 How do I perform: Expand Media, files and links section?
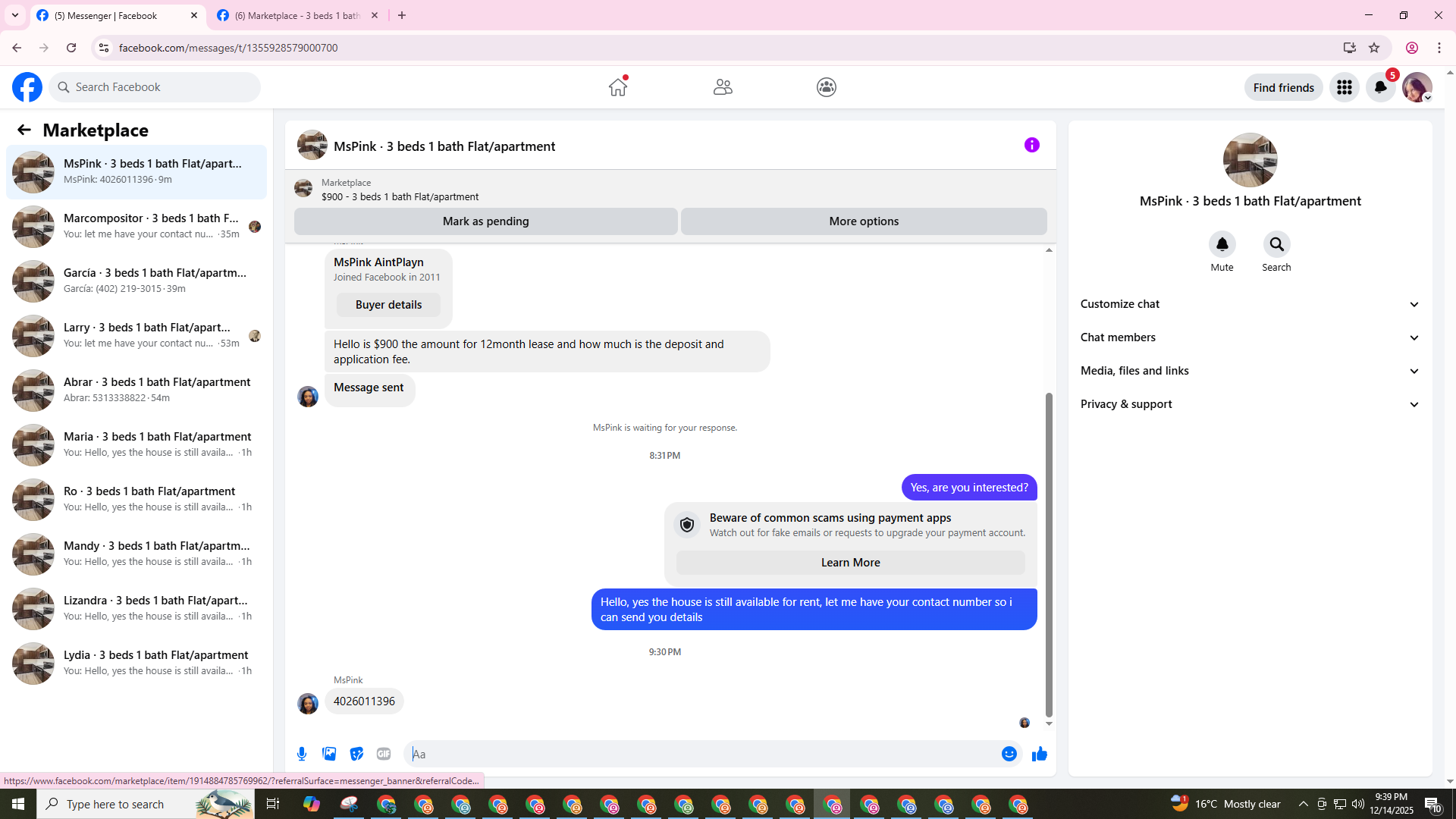click(x=1250, y=371)
